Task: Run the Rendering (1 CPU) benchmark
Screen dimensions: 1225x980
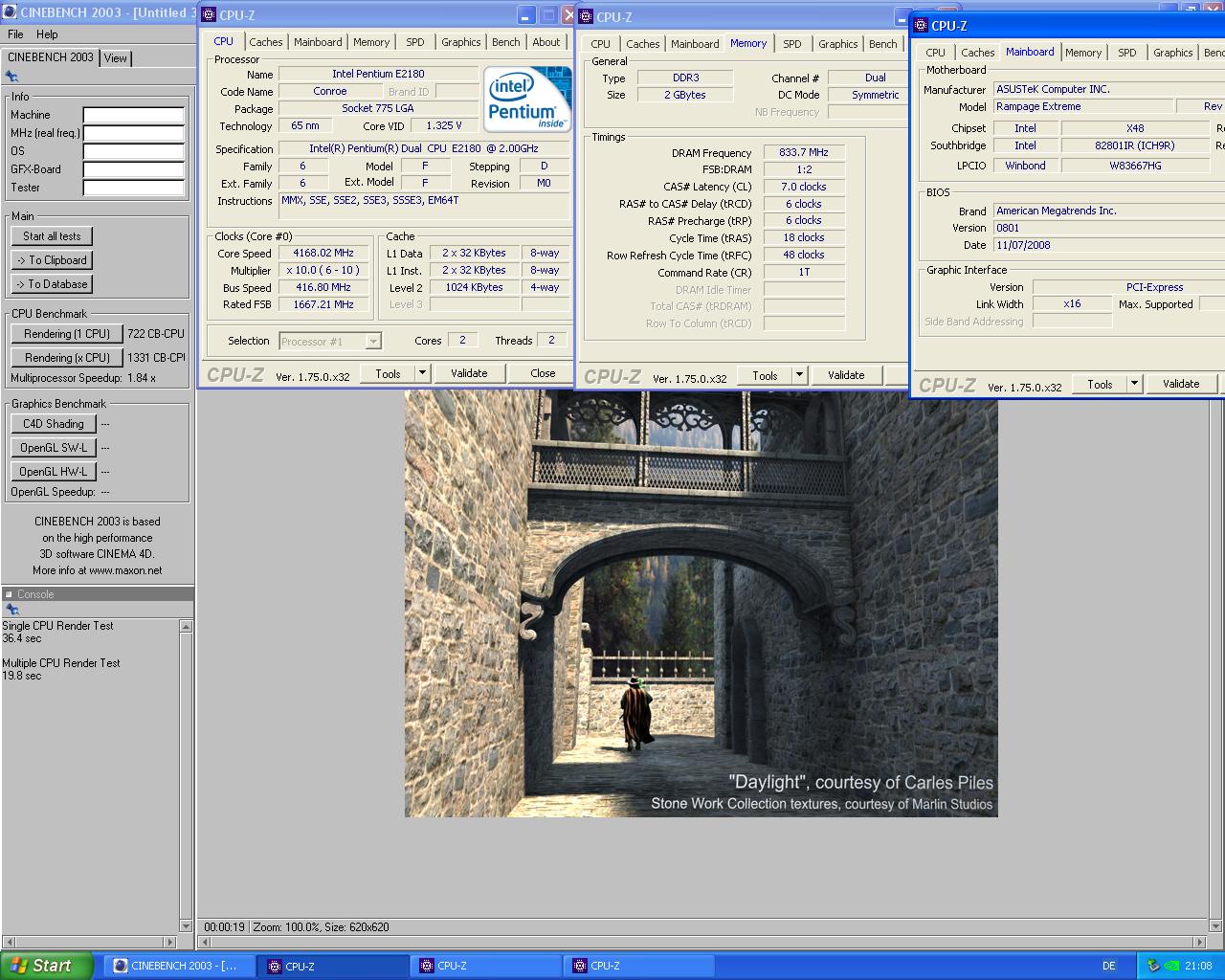Action: tap(67, 334)
